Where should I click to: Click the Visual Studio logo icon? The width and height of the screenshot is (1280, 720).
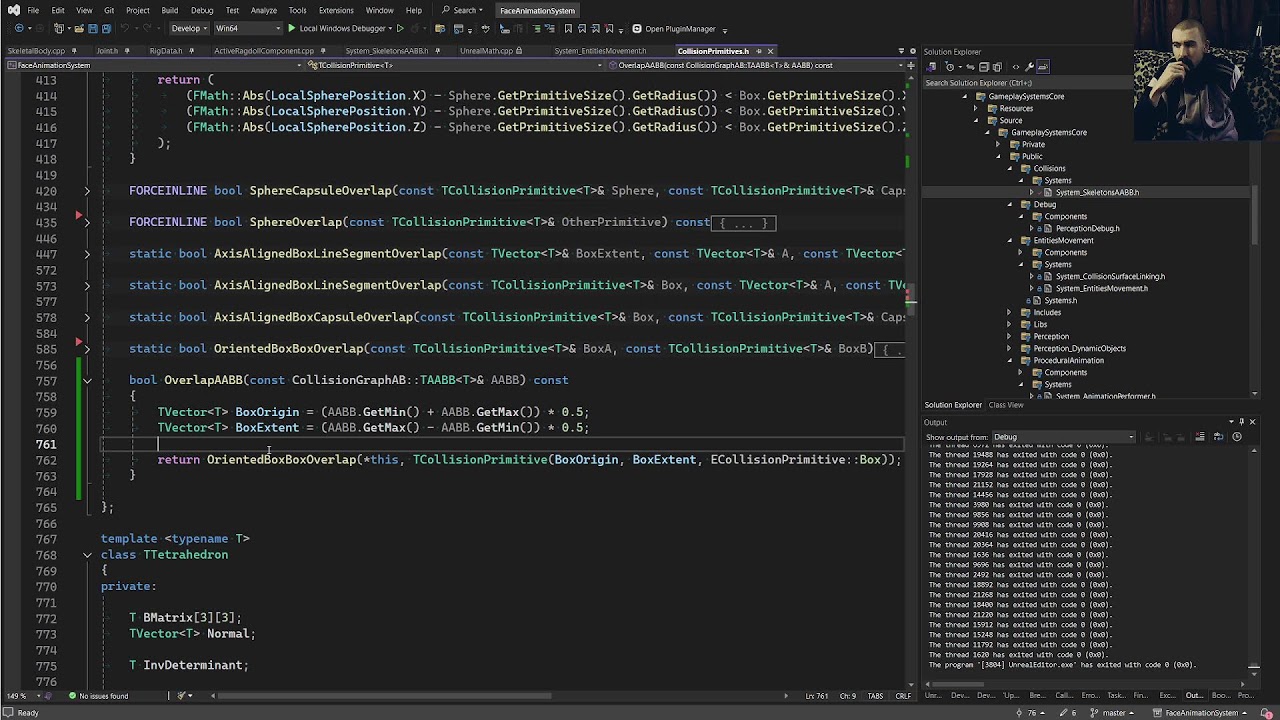point(13,10)
